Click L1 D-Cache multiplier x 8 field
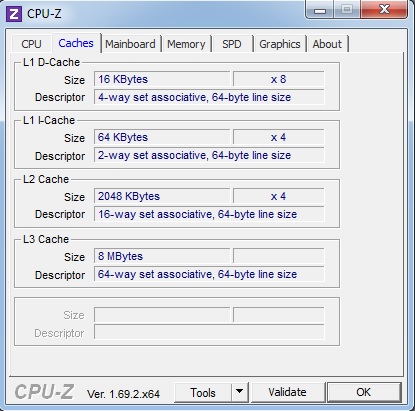The width and height of the screenshot is (415, 411). 278,79
